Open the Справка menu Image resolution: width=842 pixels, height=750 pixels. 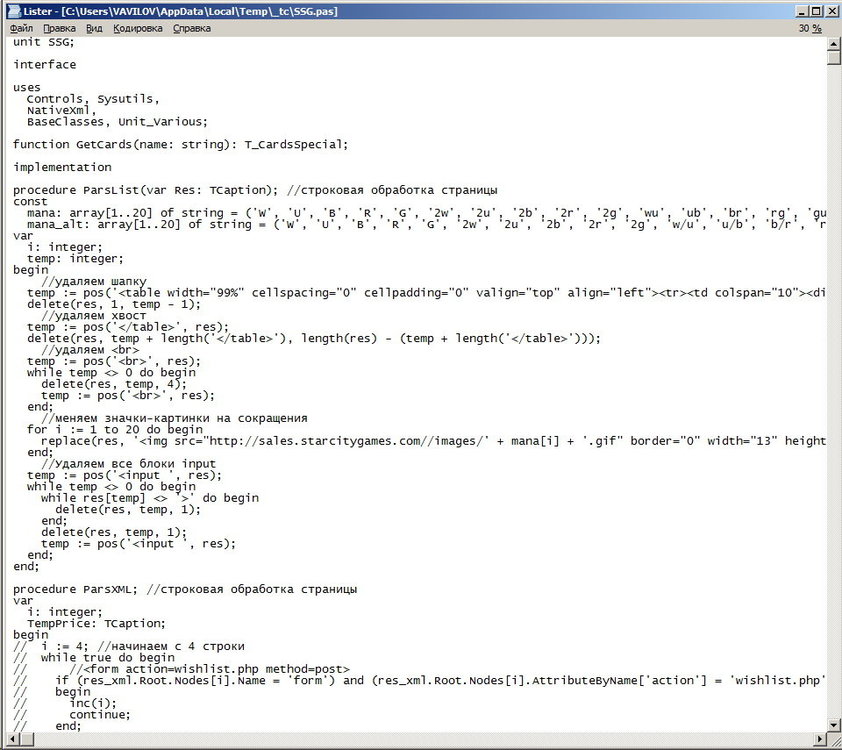[x=192, y=29]
